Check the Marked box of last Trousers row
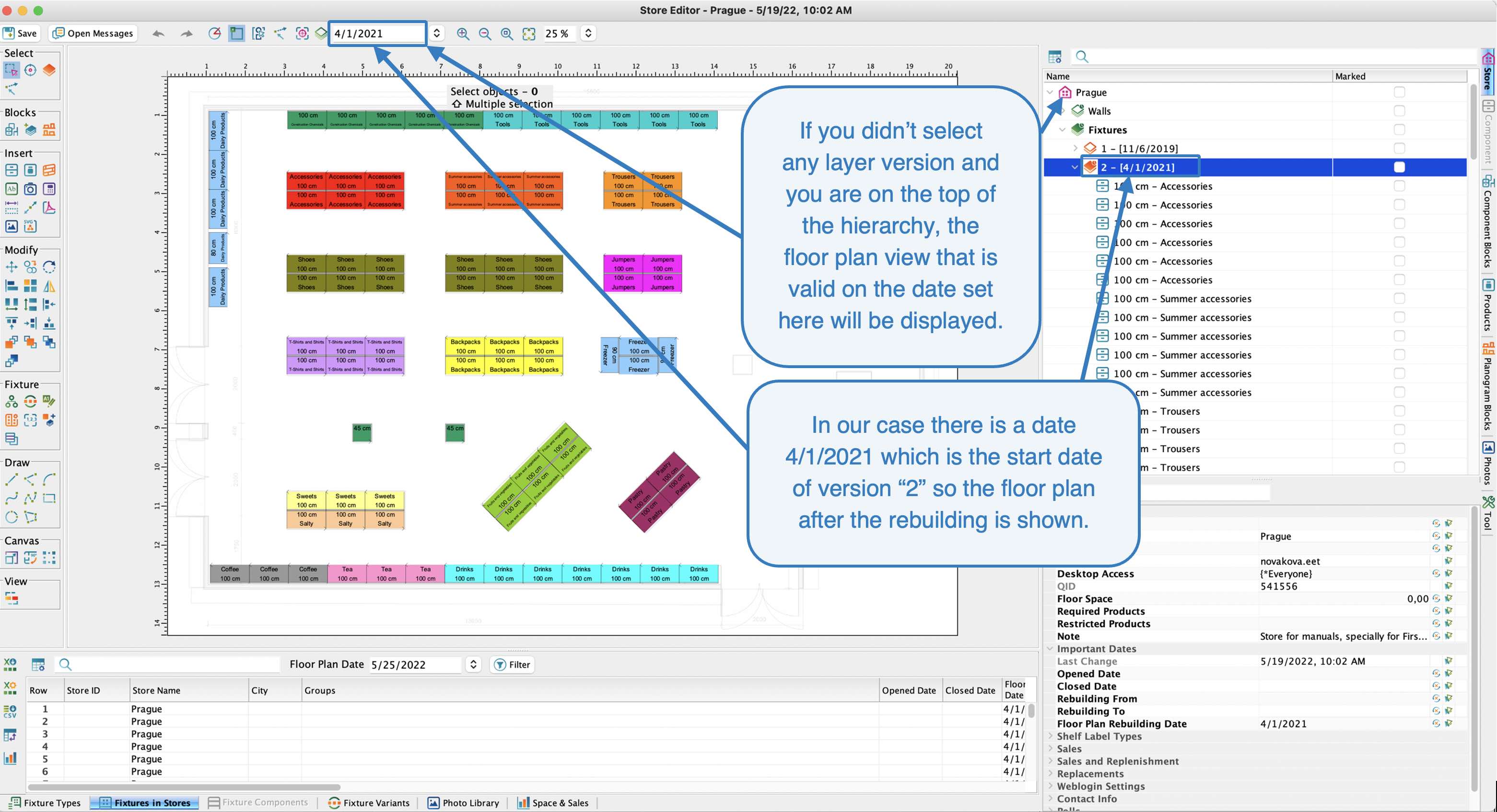Viewport: 1497px width, 812px height. coord(1399,467)
